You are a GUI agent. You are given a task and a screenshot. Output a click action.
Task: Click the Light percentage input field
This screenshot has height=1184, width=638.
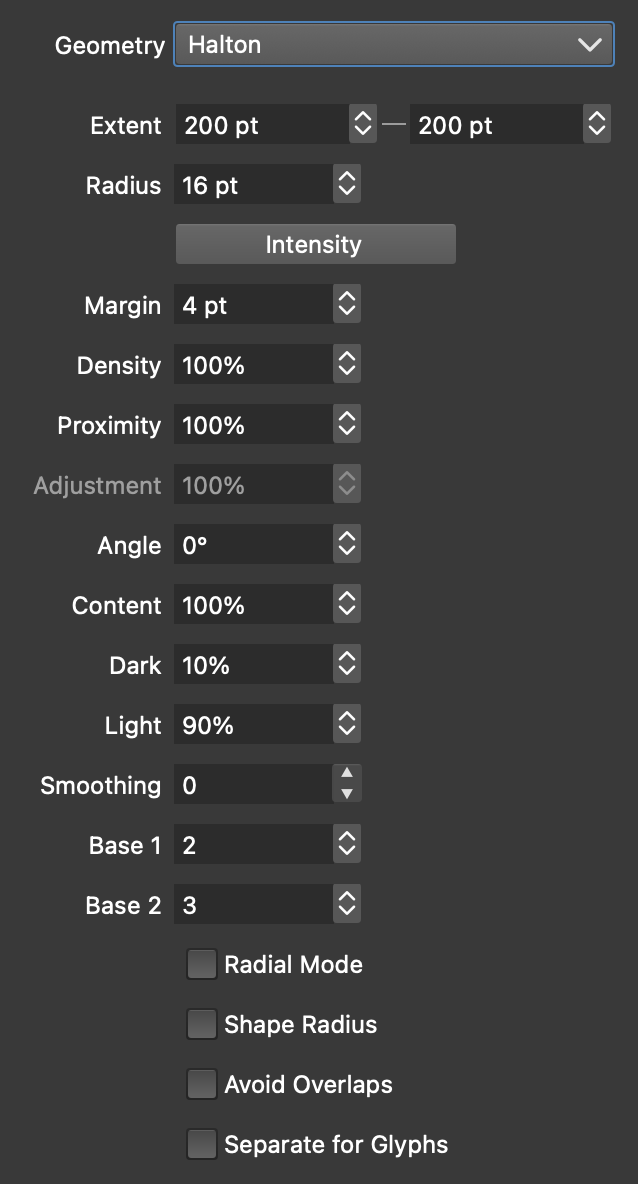pyautogui.click(x=254, y=725)
